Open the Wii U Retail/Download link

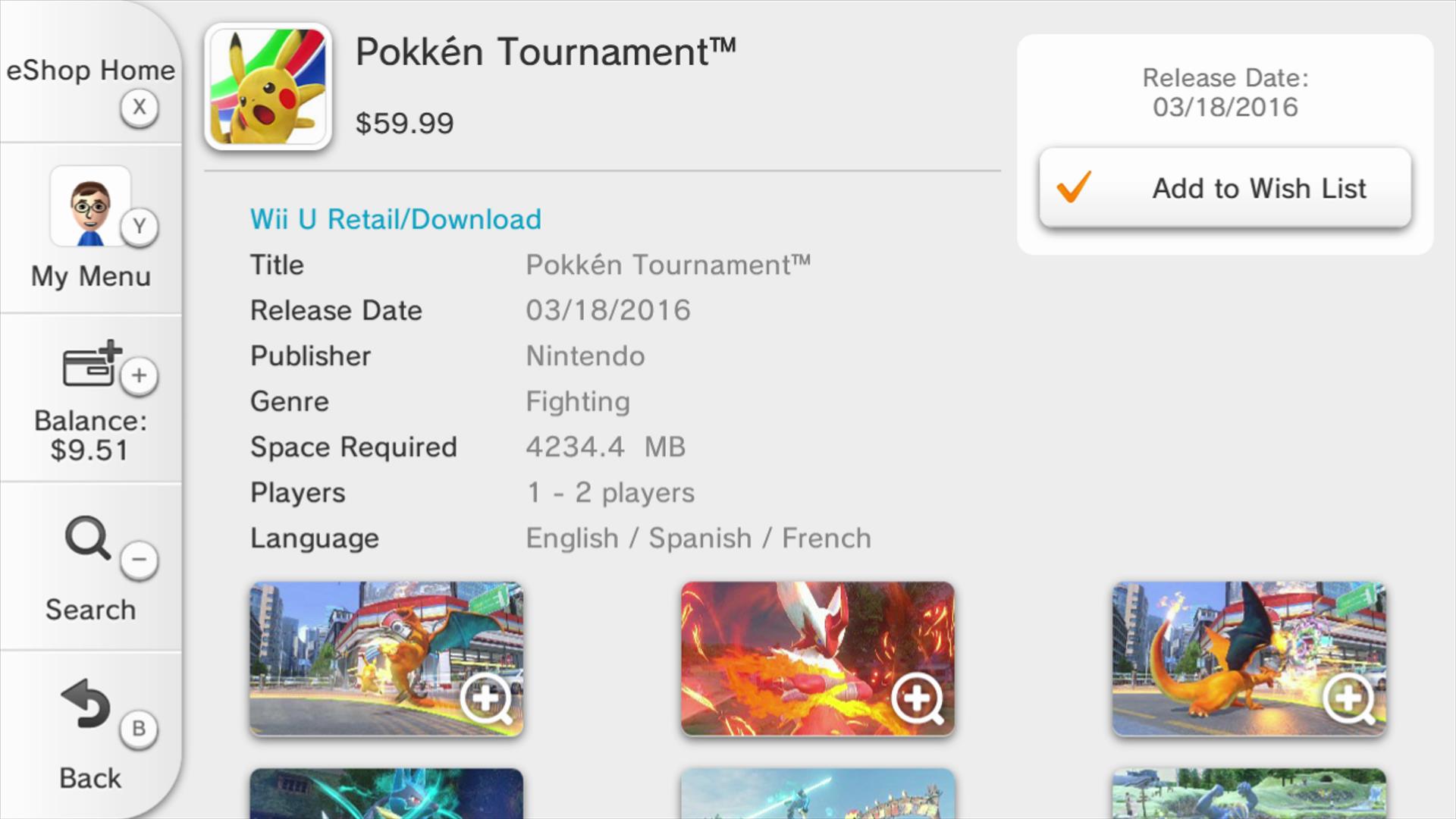tap(396, 219)
